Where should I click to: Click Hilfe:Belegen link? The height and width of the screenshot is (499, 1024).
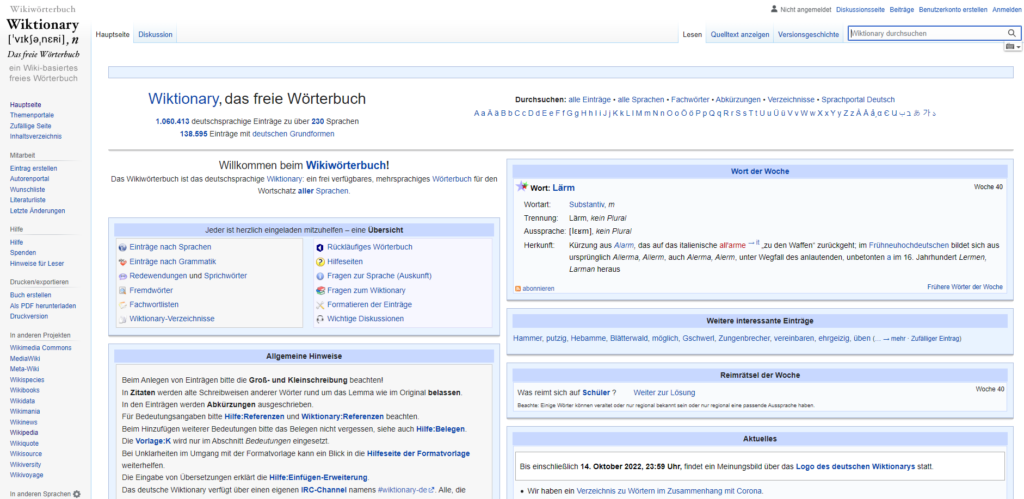(441, 428)
